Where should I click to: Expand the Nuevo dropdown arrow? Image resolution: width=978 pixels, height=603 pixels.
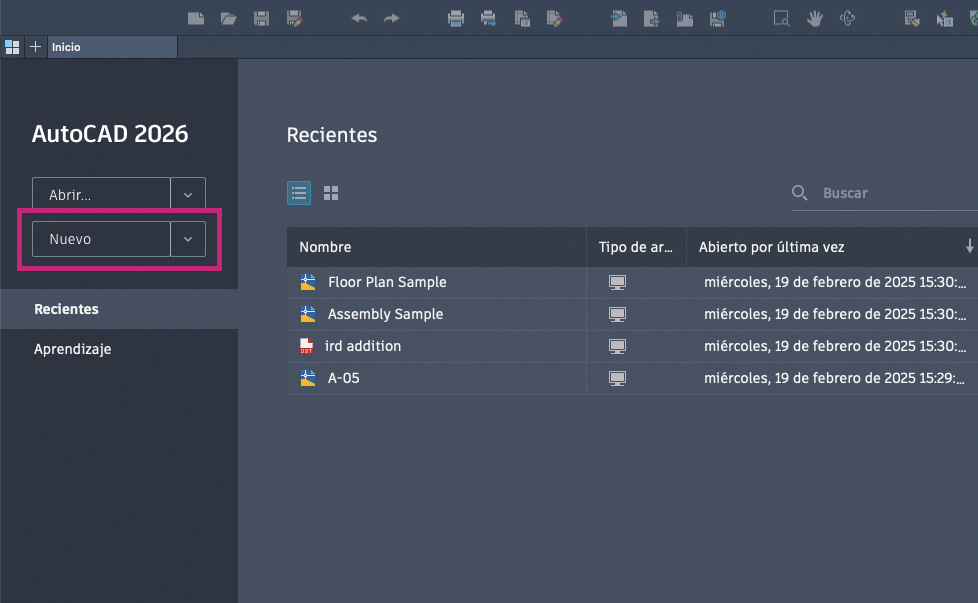188,239
